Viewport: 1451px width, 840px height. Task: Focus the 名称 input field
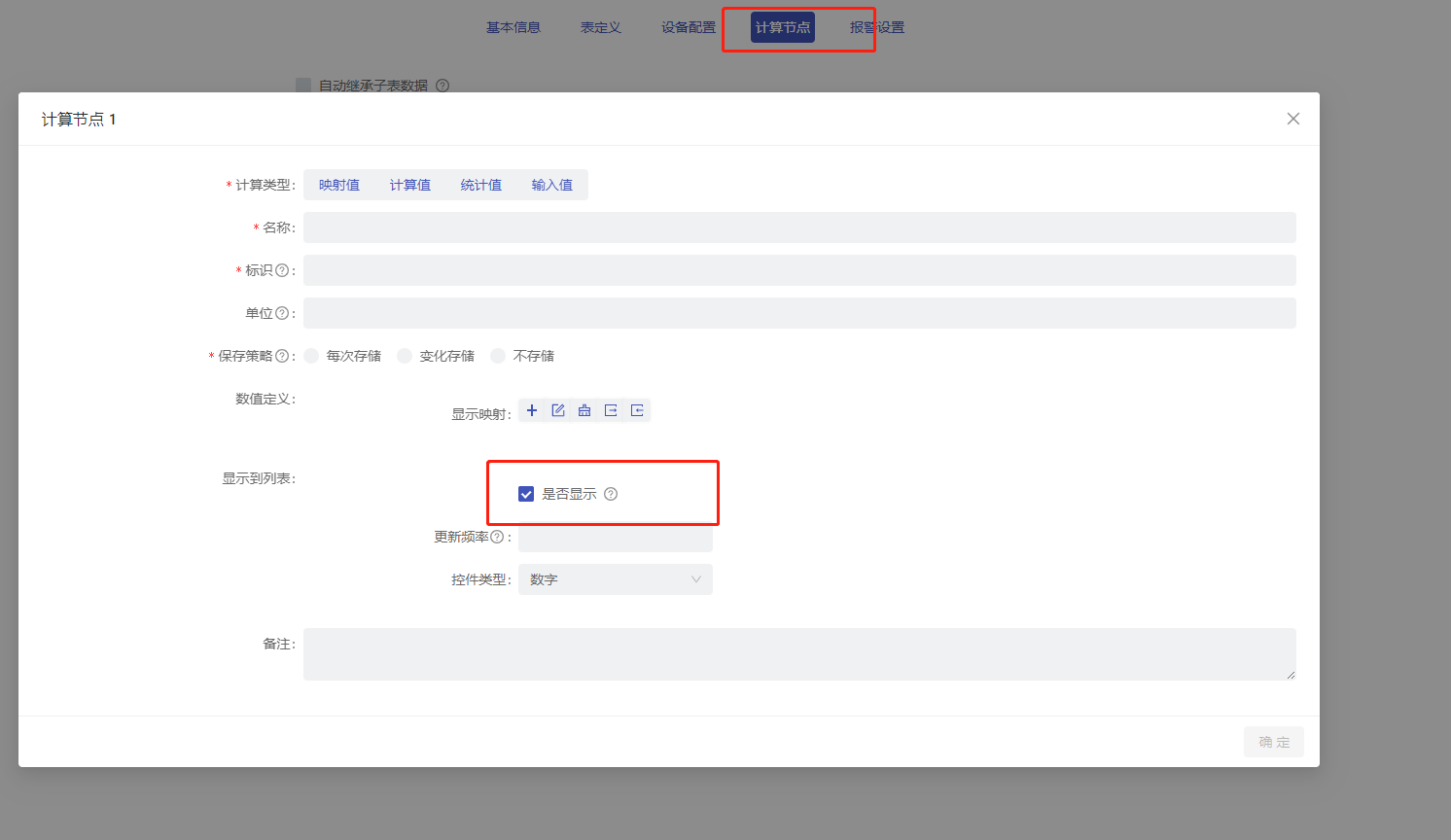pyautogui.click(x=799, y=227)
